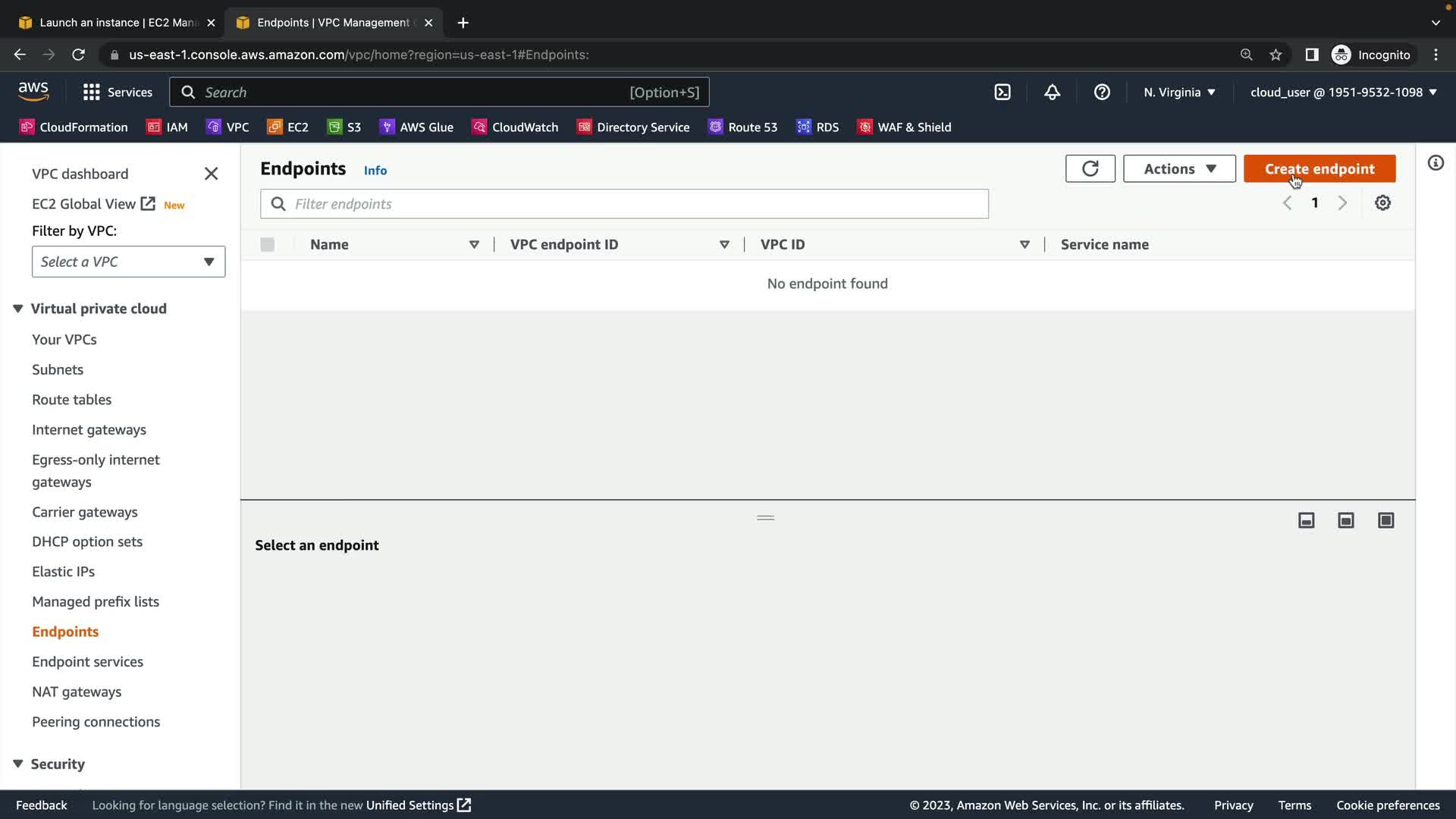Click the Create endpoint button

click(1319, 168)
